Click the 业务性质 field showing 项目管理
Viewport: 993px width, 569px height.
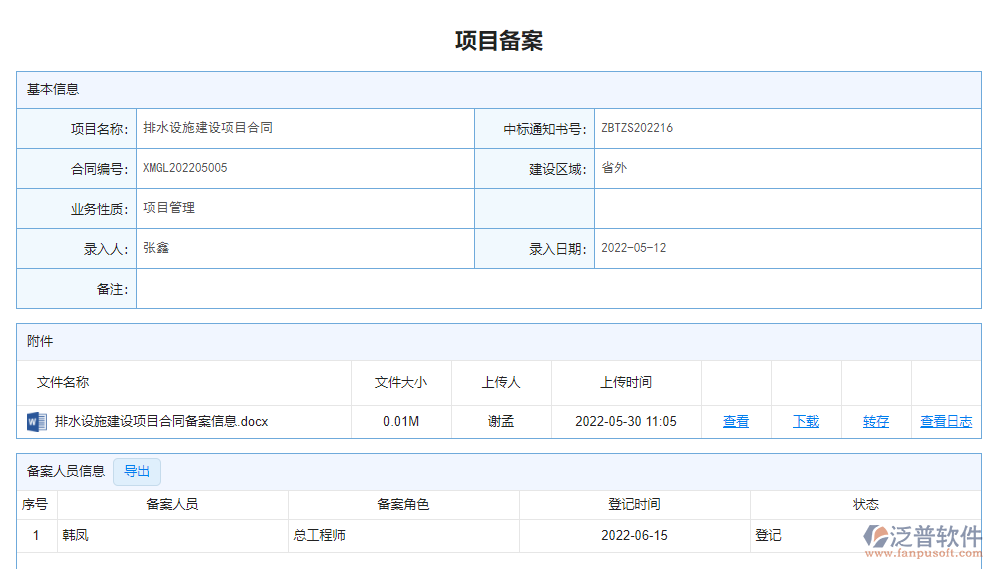pos(169,208)
